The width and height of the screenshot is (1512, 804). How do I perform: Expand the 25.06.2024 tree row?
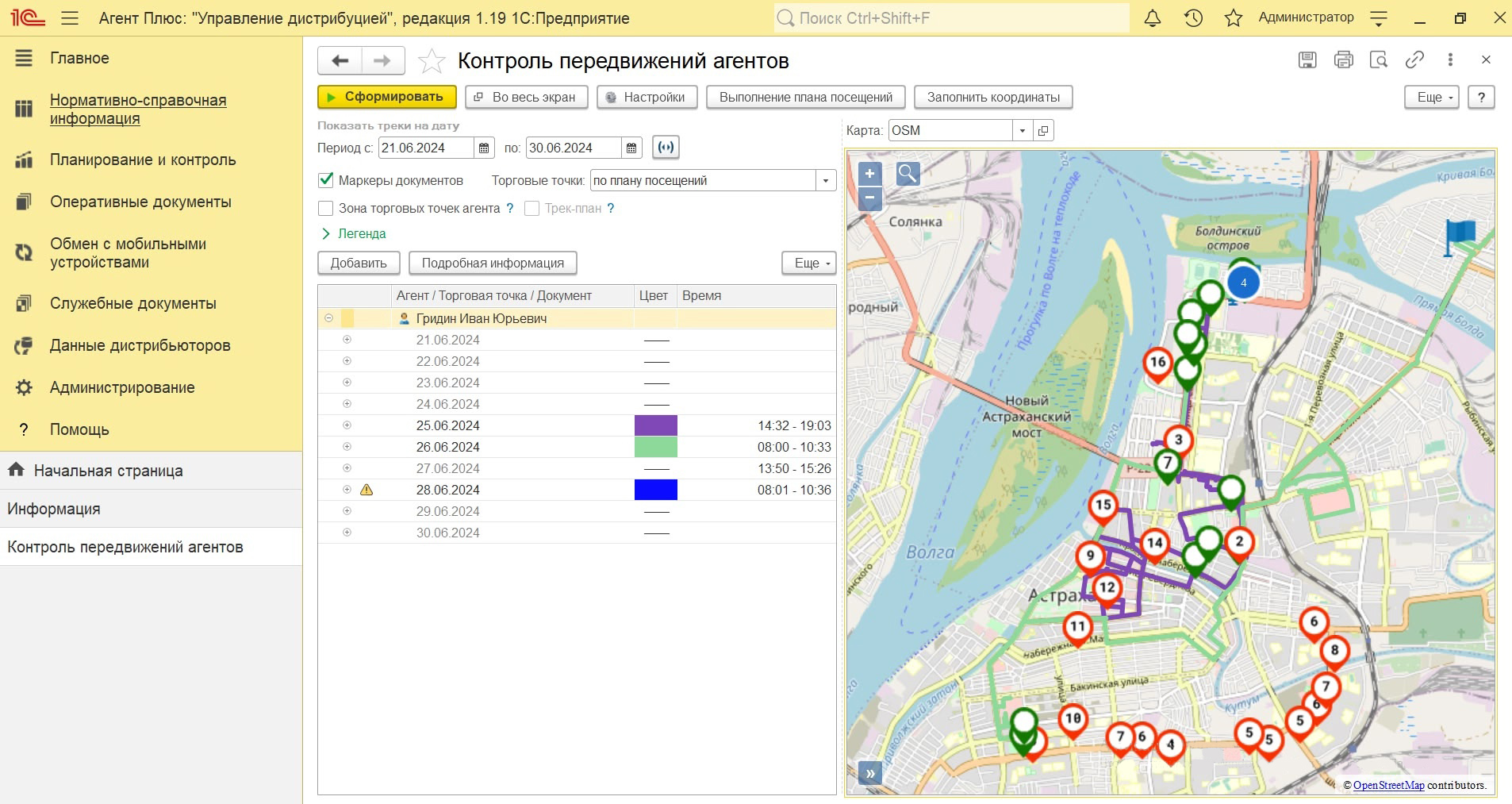[x=347, y=425]
